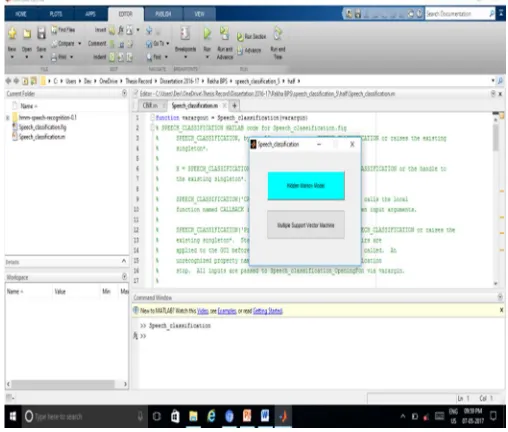Switch to the VIEW ribbon tab
The height and width of the screenshot is (432, 508).
199,14
